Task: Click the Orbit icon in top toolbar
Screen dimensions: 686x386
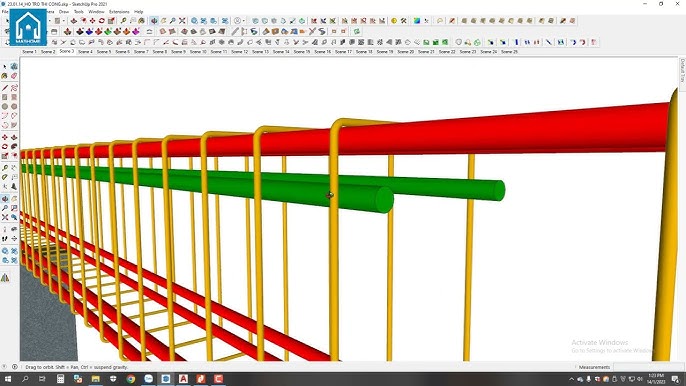Action: [154, 21]
